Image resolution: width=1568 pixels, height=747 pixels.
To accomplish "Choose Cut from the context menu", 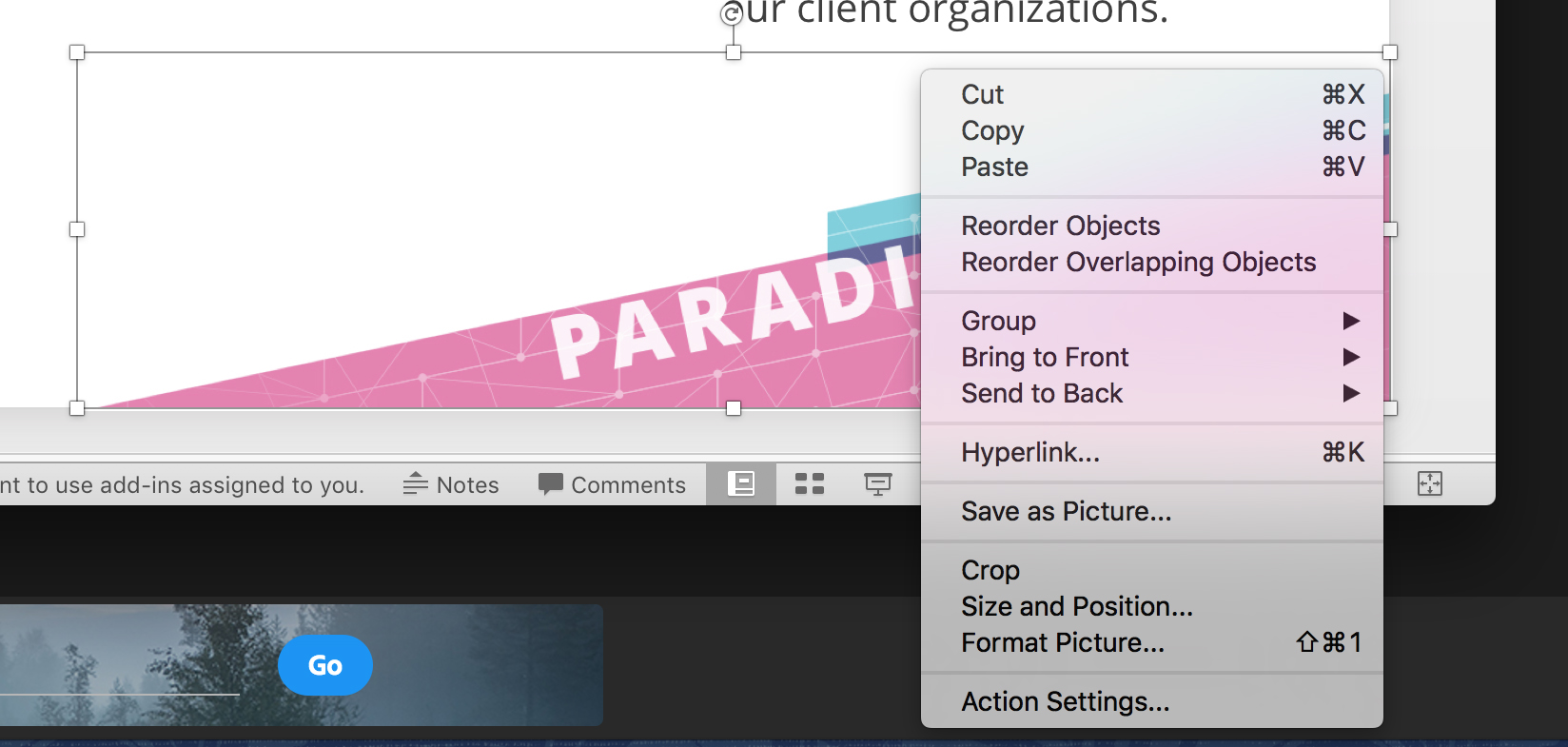I will [1151, 94].
